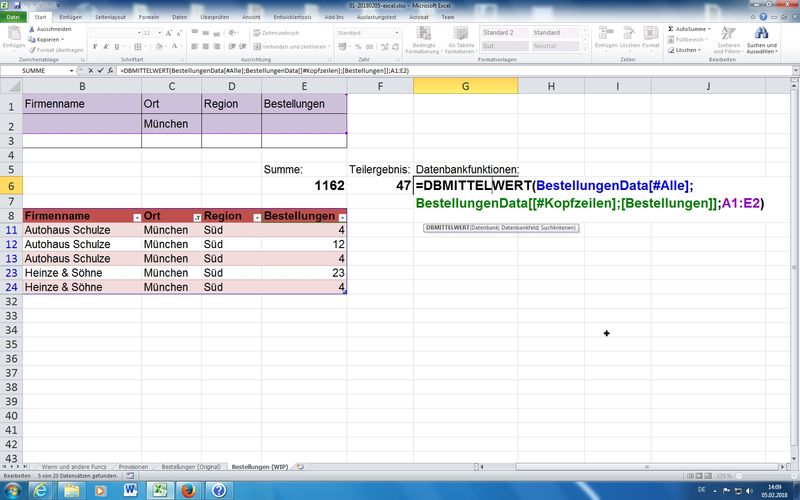This screenshot has width=800, height=500.
Task: Open Firefox from the taskbar
Action: pos(187,490)
